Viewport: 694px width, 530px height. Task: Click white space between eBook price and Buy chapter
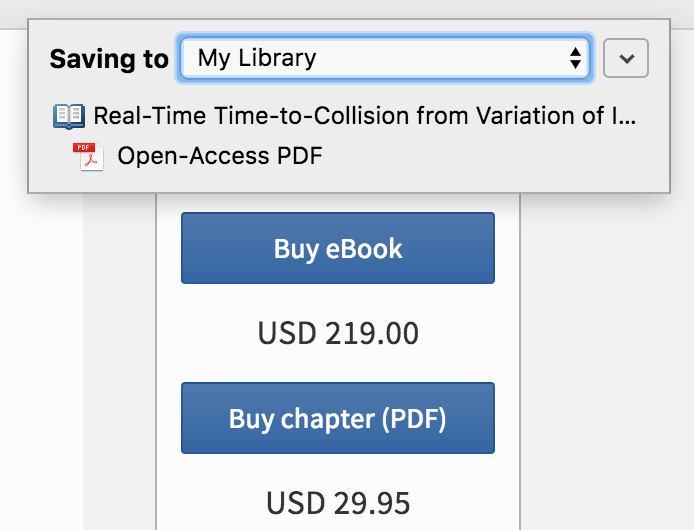(338, 366)
